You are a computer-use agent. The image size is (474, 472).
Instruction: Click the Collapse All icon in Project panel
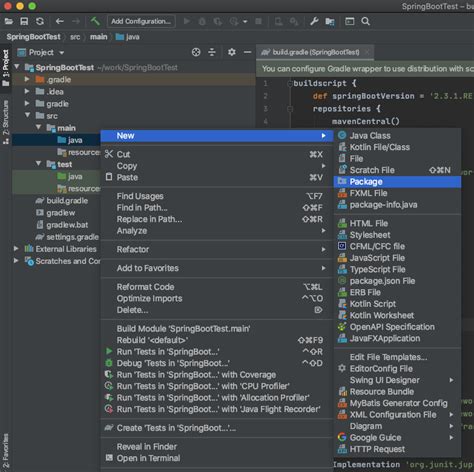pyautogui.click(x=212, y=52)
